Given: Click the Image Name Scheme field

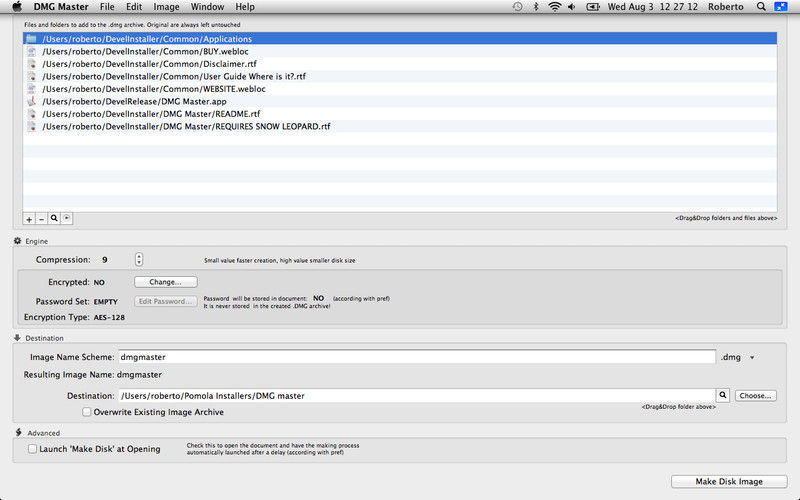Looking at the screenshot, I should pos(417,357).
